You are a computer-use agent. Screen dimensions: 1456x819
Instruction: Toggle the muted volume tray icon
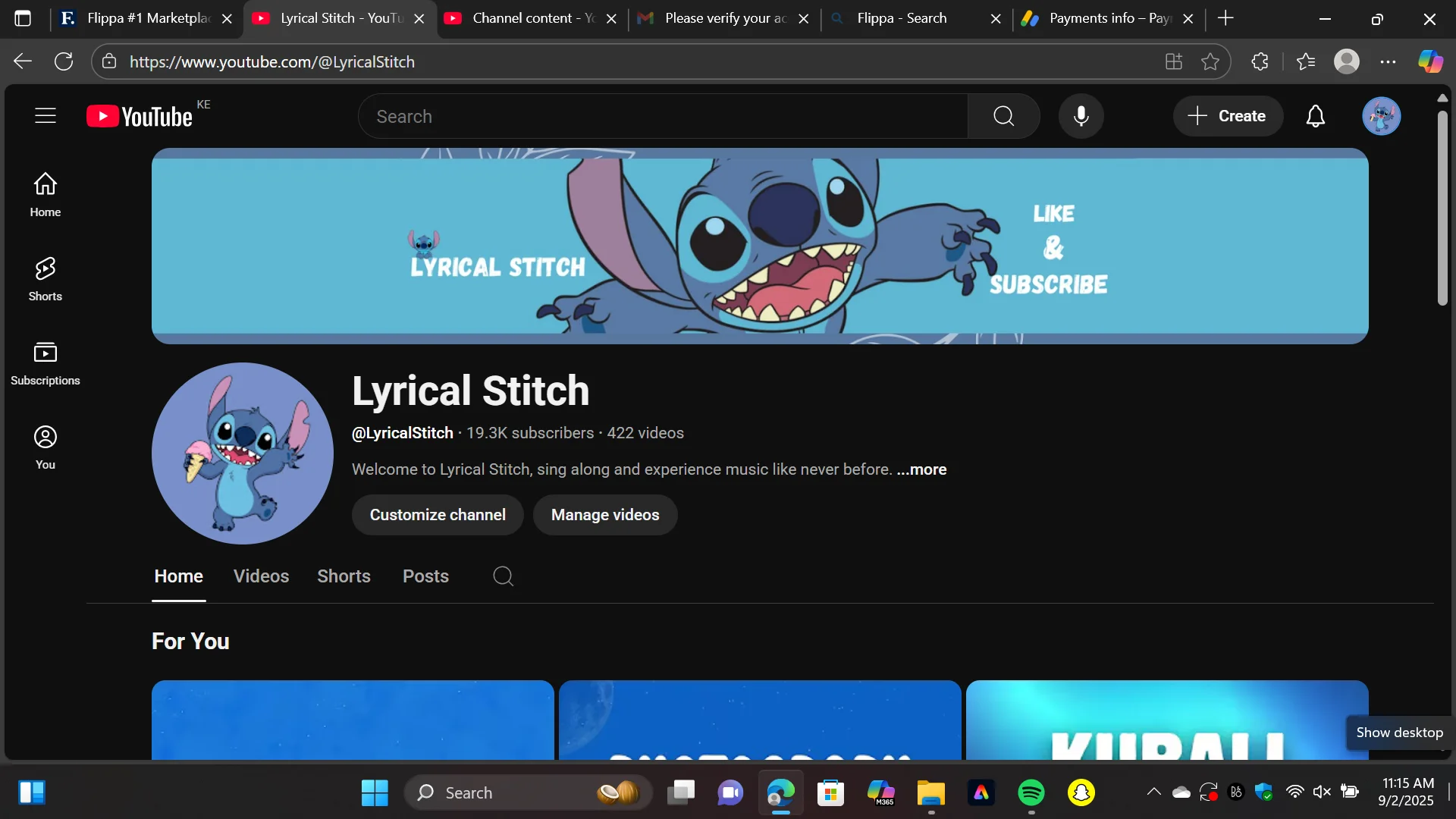[1322, 792]
